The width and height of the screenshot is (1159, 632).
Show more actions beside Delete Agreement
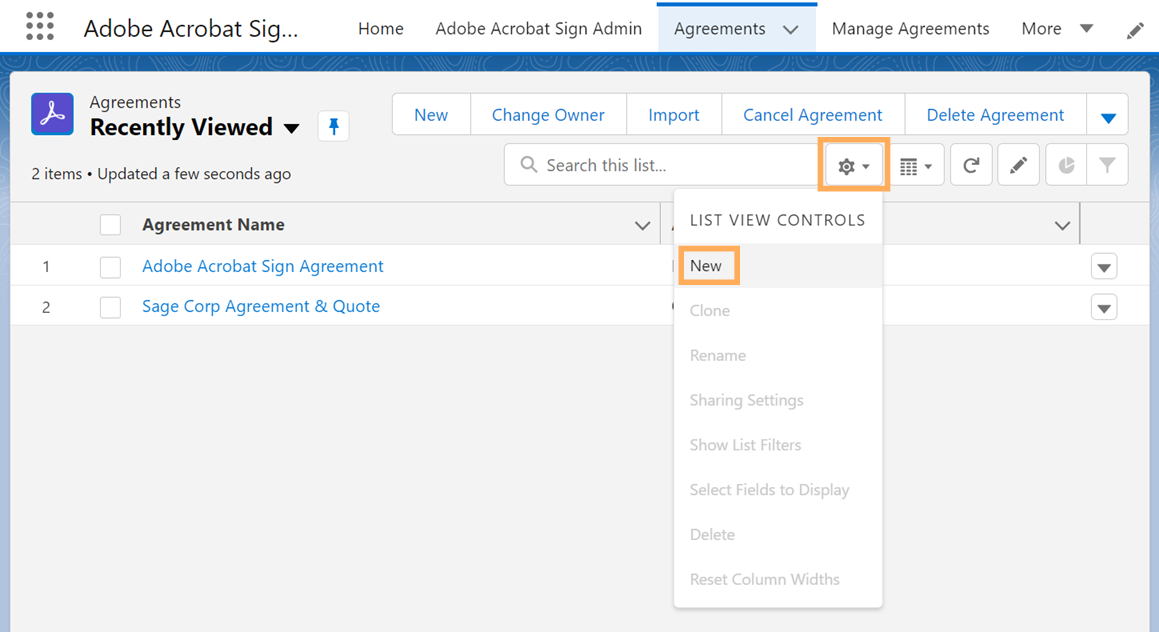(x=1107, y=116)
